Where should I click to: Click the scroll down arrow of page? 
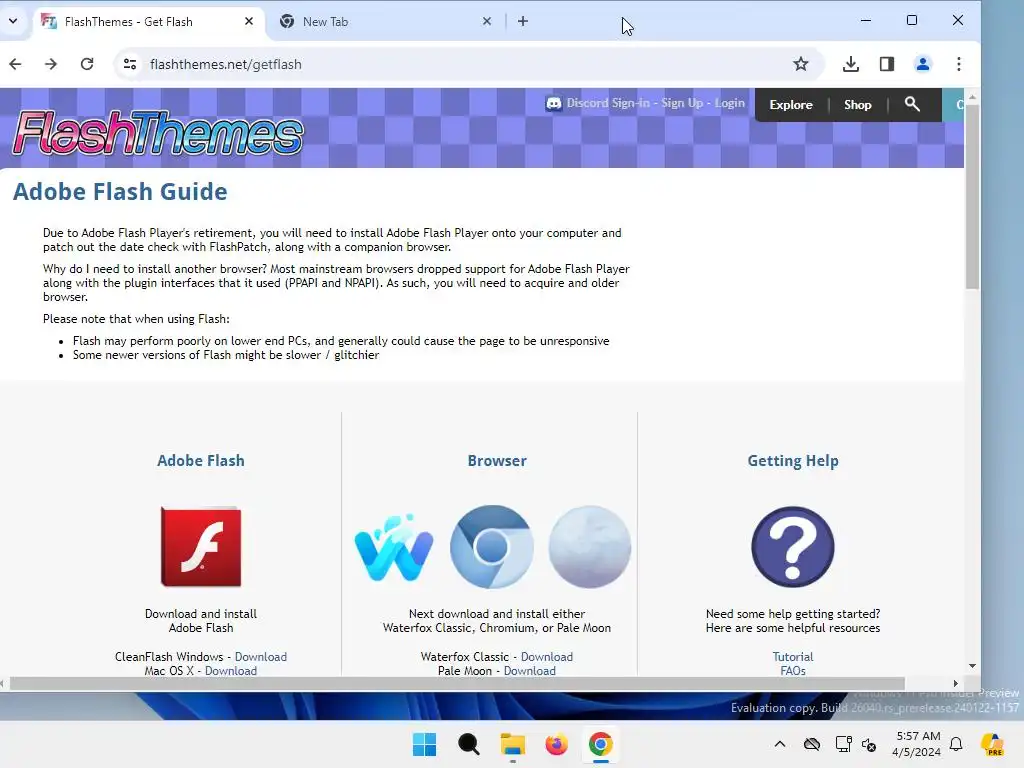click(x=972, y=665)
